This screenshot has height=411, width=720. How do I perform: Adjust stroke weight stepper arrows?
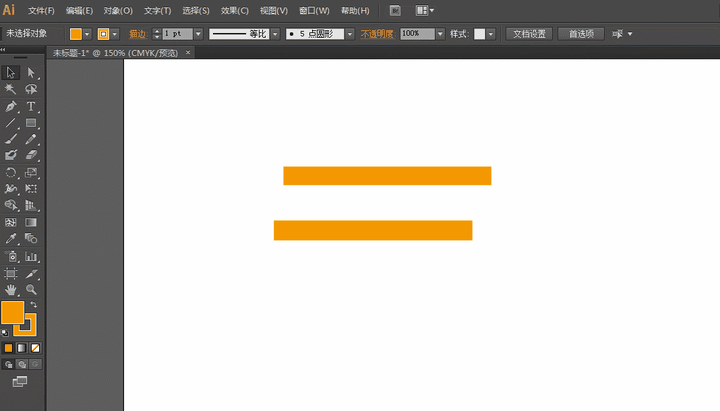157,34
